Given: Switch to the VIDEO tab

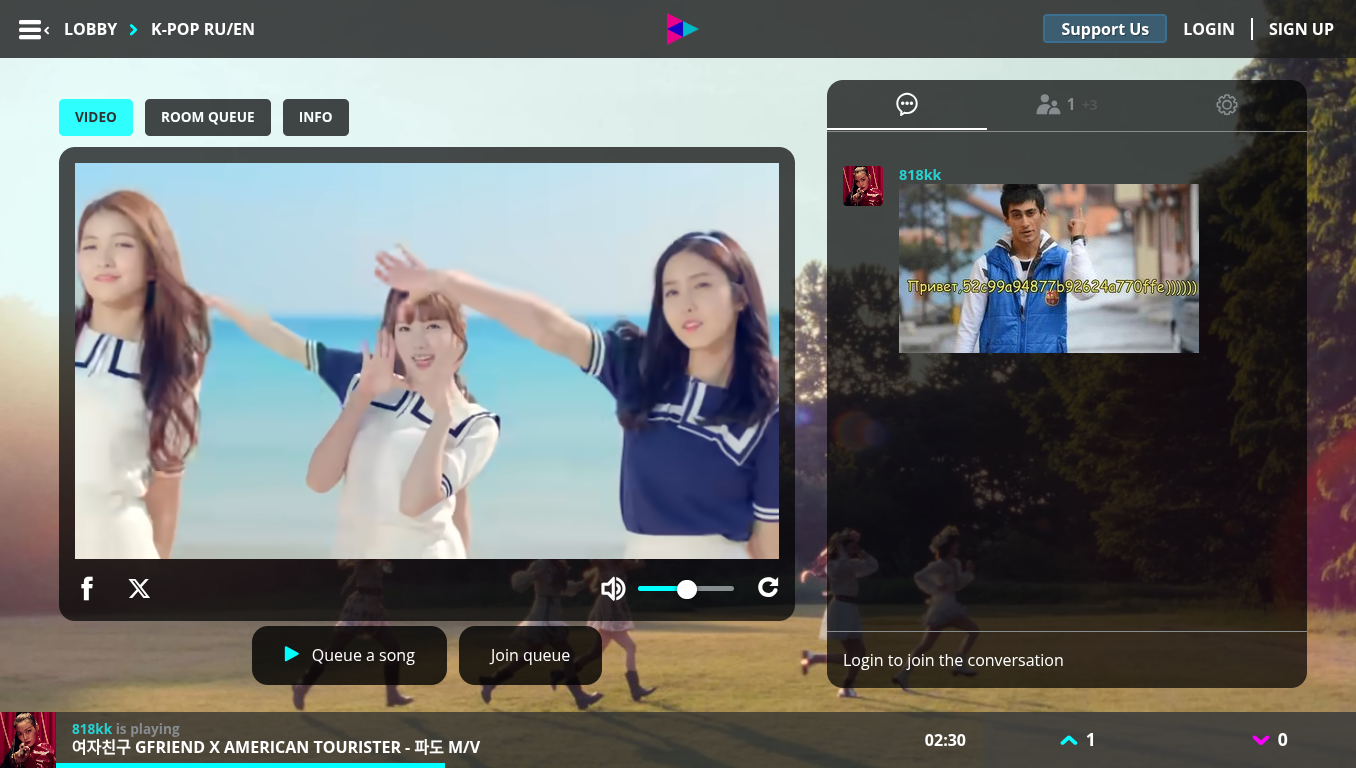Looking at the screenshot, I should point(96,117).
